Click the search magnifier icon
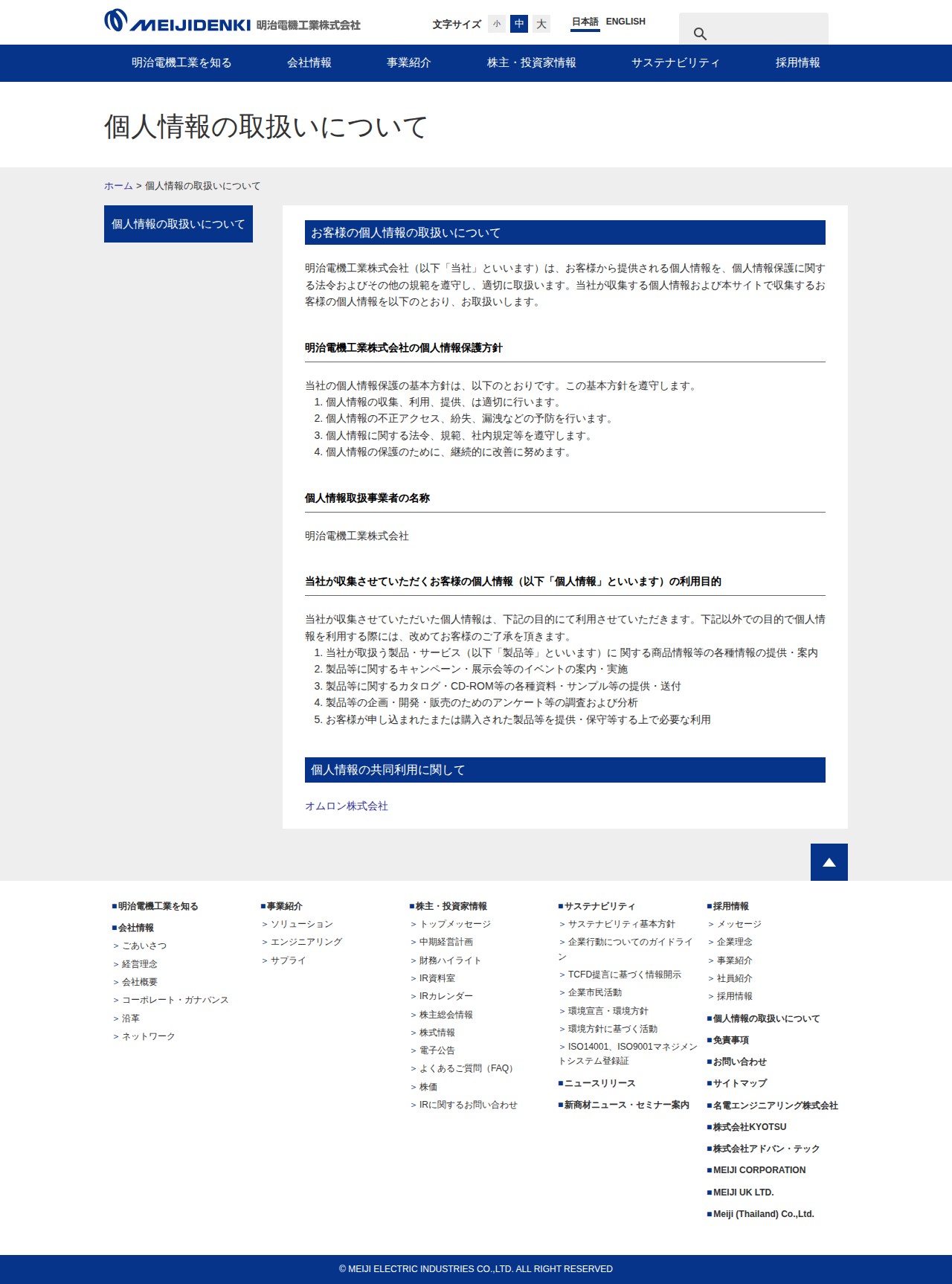The image size is (952, 1284). pyautogui.click(x=700, y=33)
